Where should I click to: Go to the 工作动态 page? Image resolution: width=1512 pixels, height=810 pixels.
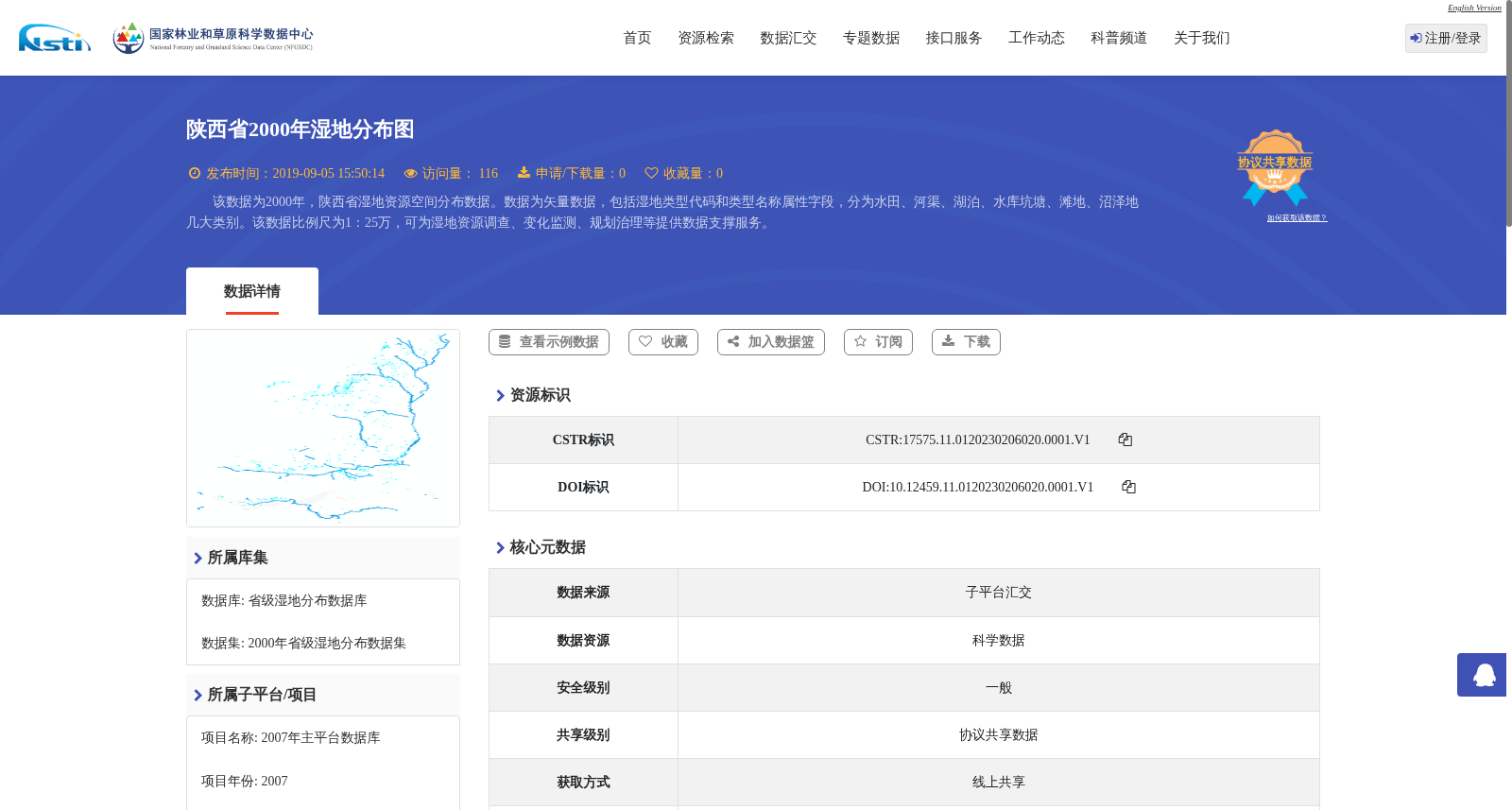[x=1037, y=38]
